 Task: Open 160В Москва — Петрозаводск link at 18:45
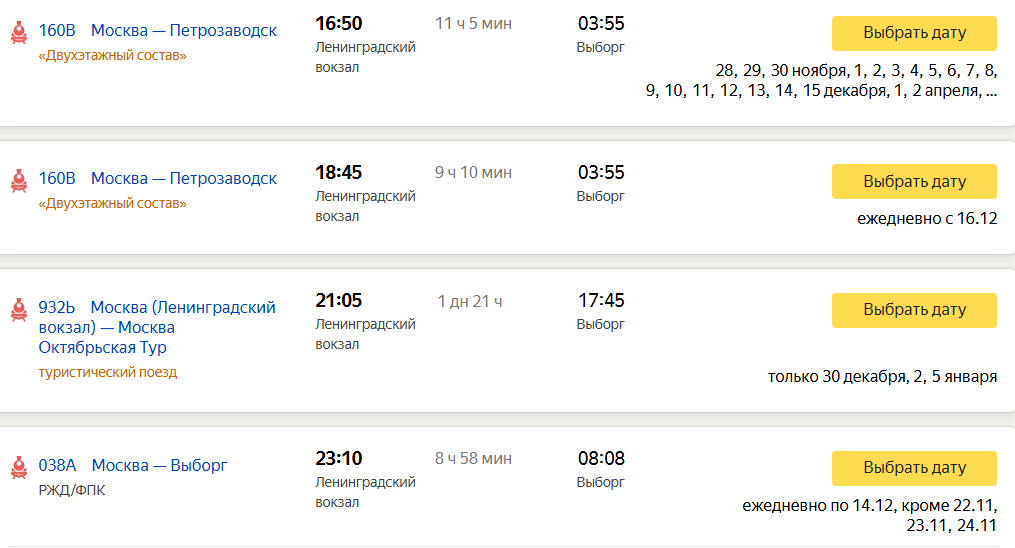click(x=157, y=179)
